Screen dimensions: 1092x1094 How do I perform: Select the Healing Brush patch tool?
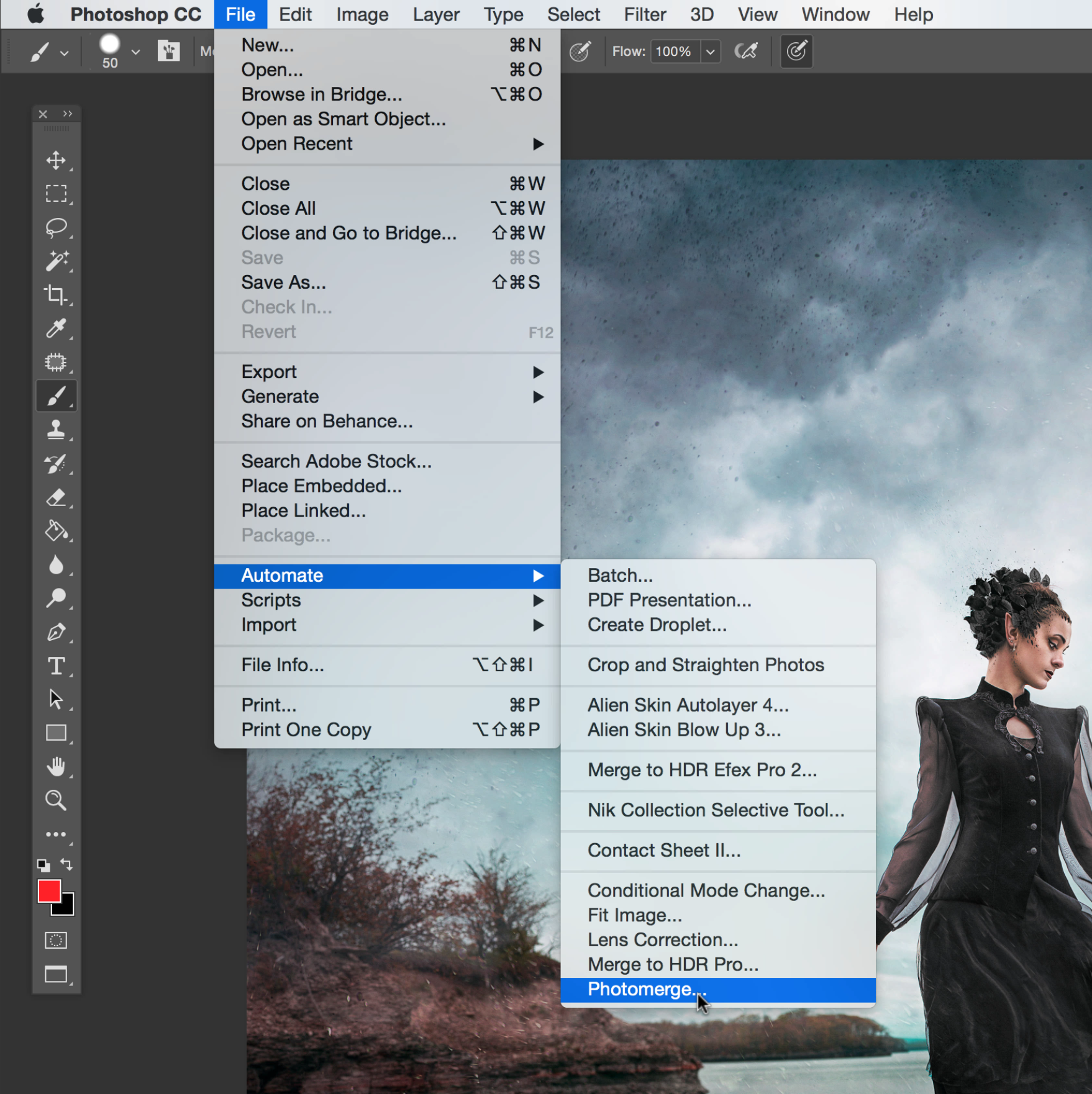[x=56, y=361]
